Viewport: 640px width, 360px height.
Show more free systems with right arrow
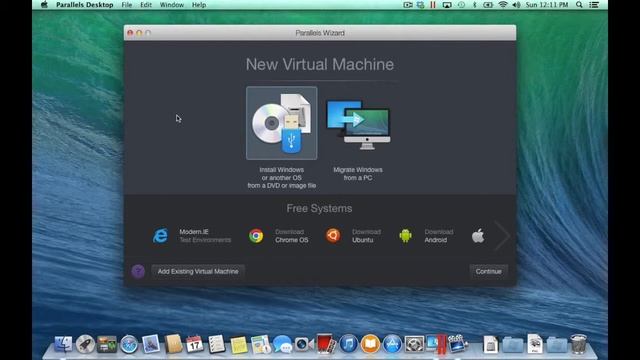point(502,236)
